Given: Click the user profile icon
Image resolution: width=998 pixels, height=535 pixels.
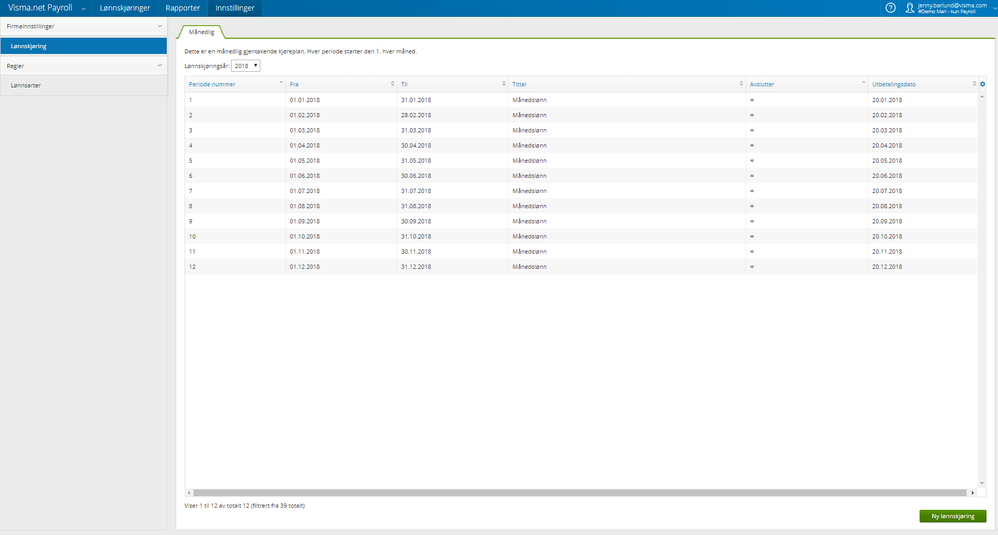Looking at the screenshot, I should [x=910, y=8].
